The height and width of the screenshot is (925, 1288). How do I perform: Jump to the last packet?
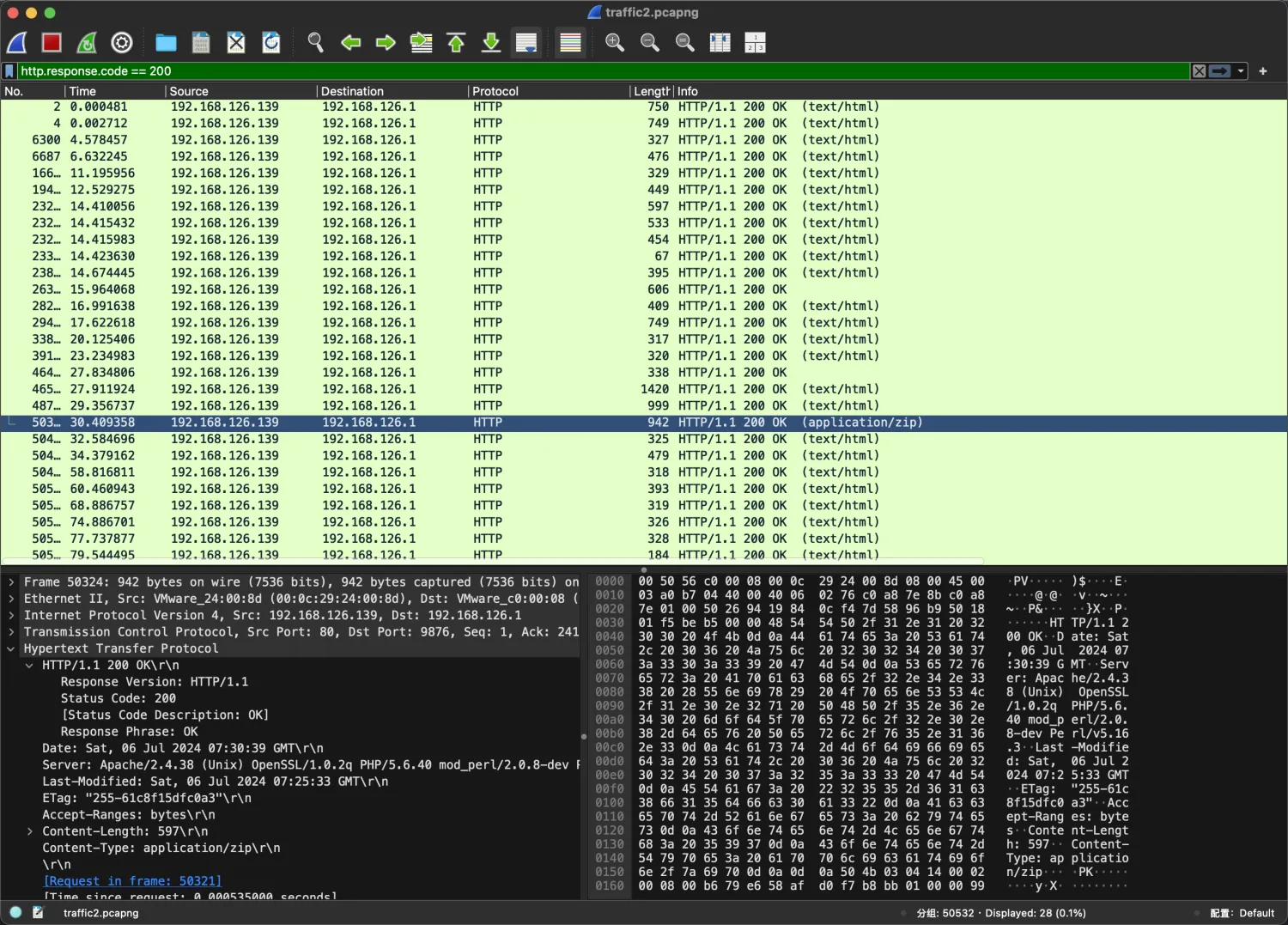point(491,42)
